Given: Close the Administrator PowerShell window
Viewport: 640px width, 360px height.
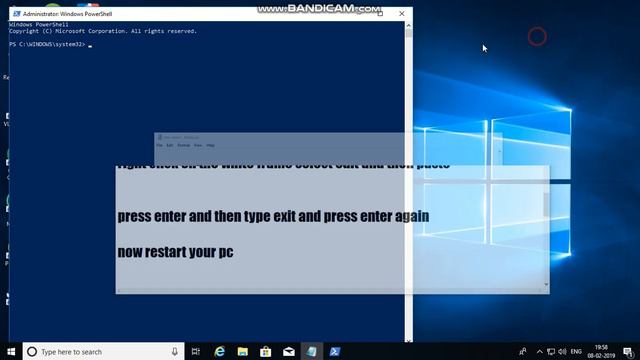Looking at the screenshot, I should [402, 13].
